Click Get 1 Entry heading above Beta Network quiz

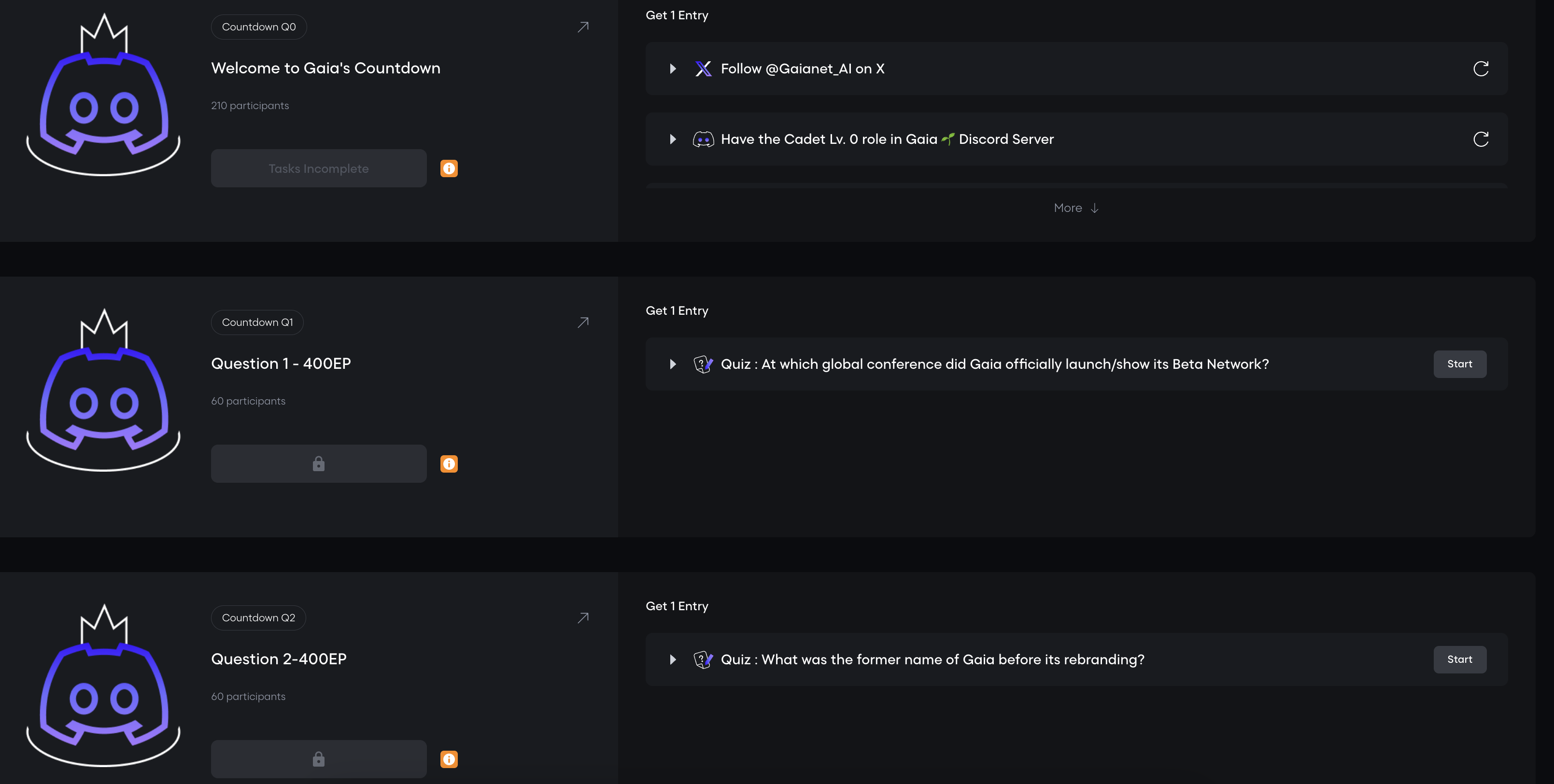677,311
